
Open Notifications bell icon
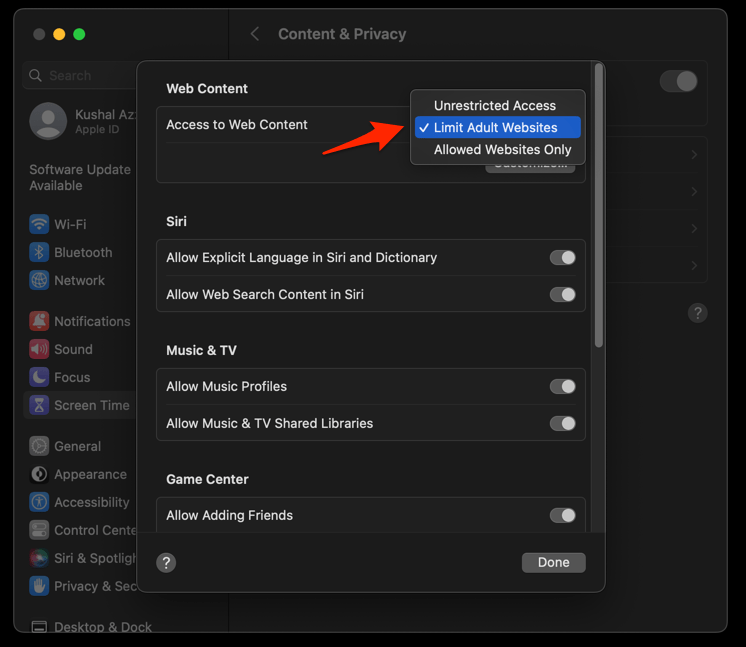[x=39, y=321]
